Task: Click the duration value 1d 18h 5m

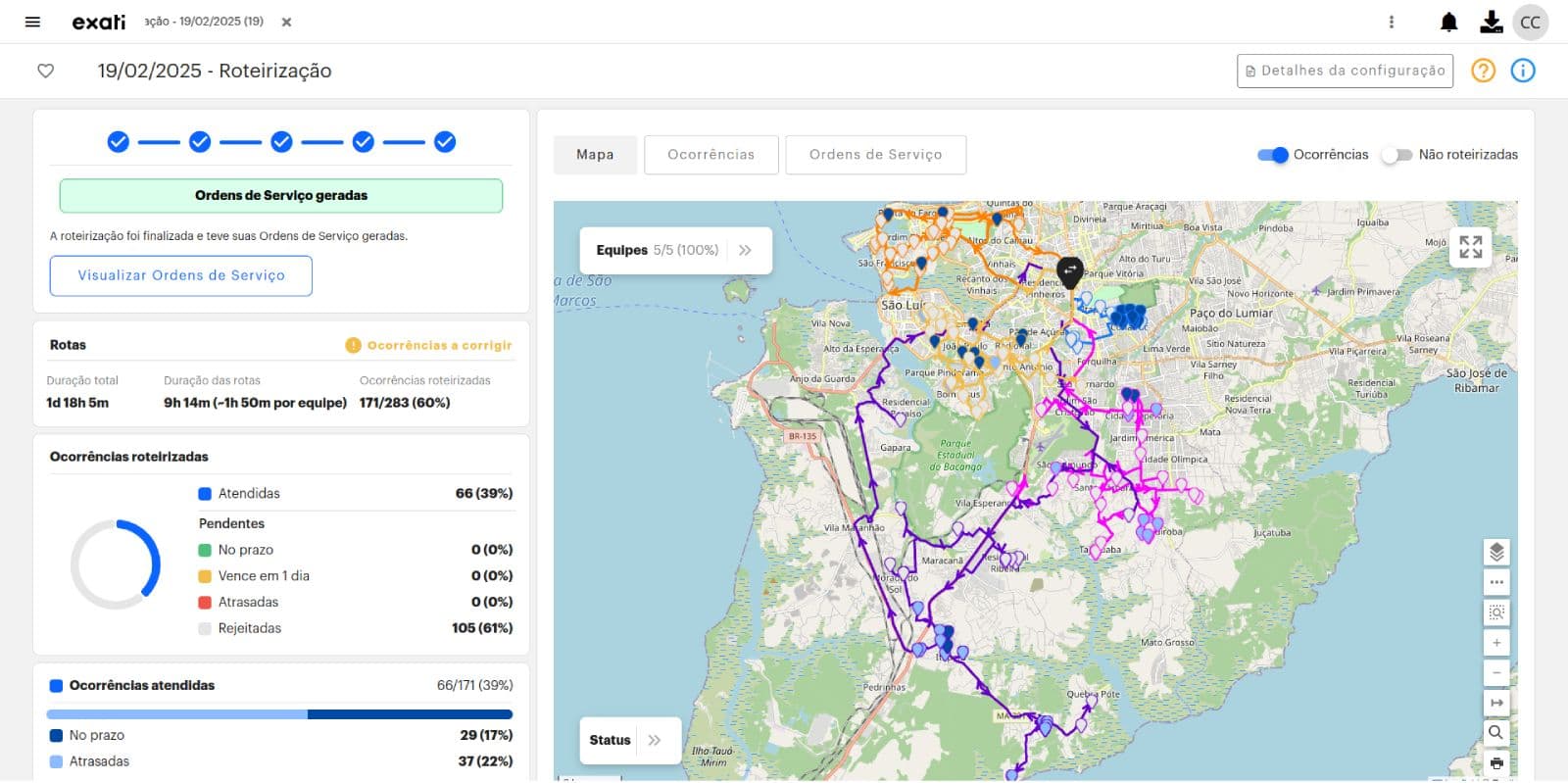Action: [x=77, y=403]
